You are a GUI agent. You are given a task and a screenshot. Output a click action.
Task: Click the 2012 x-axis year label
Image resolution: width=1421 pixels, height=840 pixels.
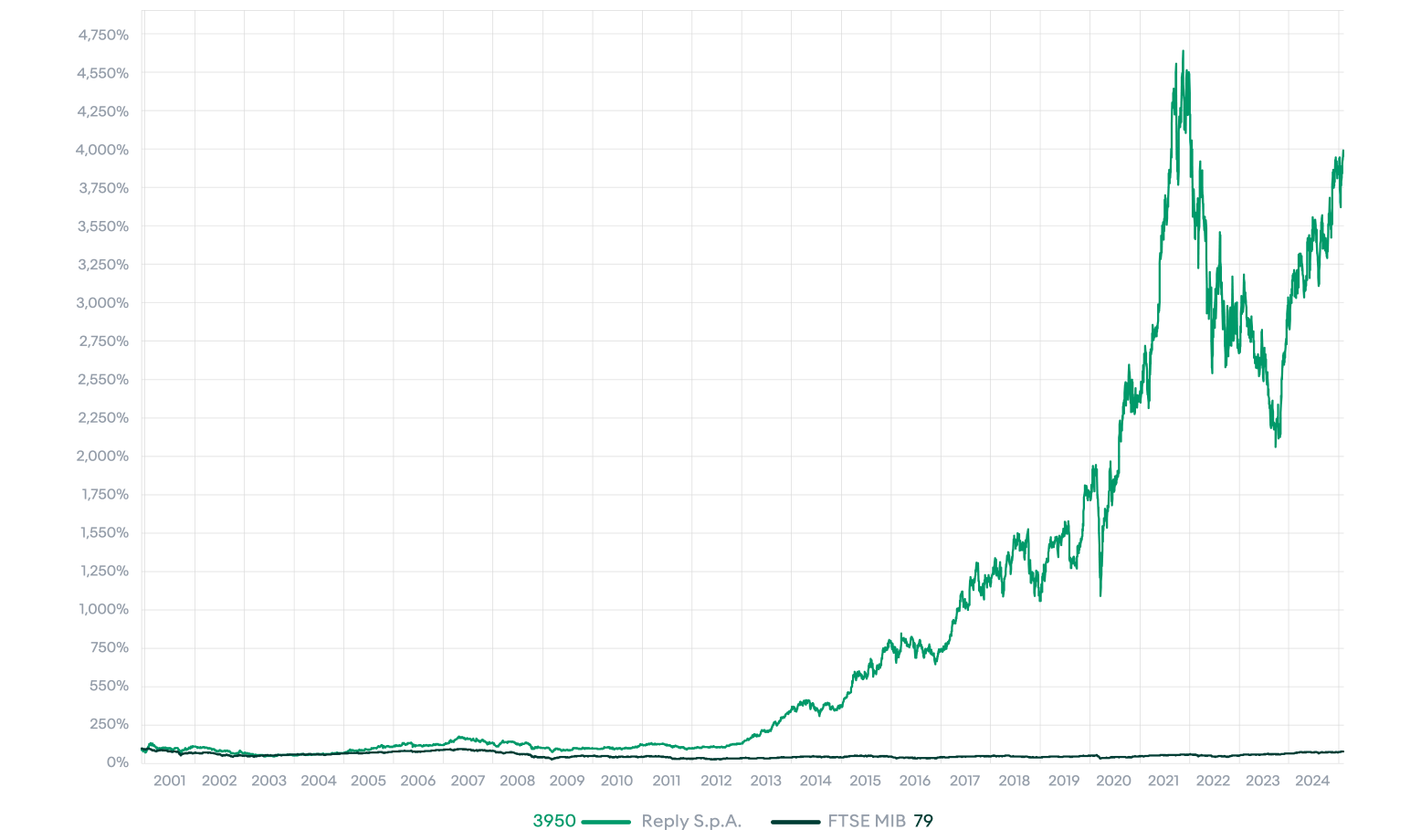716,781
